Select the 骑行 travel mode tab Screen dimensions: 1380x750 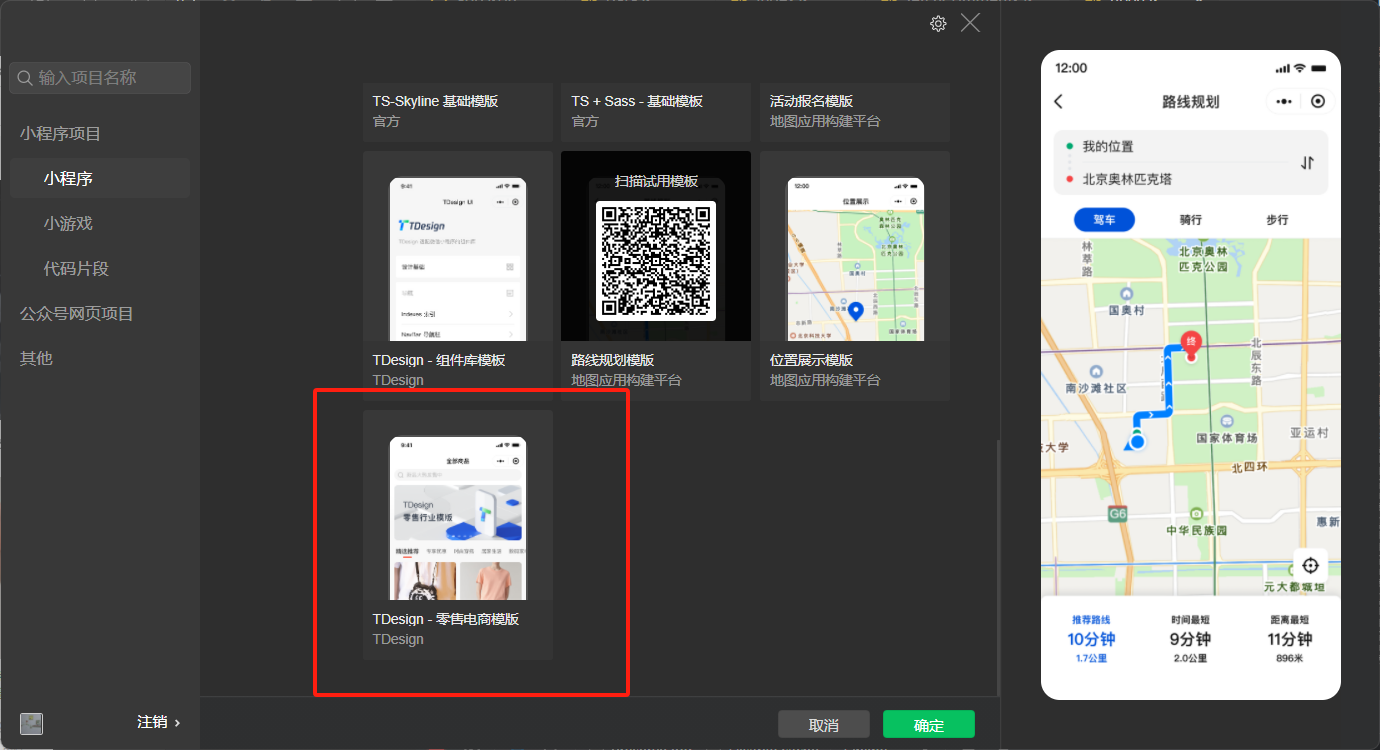click(1190, 219)
